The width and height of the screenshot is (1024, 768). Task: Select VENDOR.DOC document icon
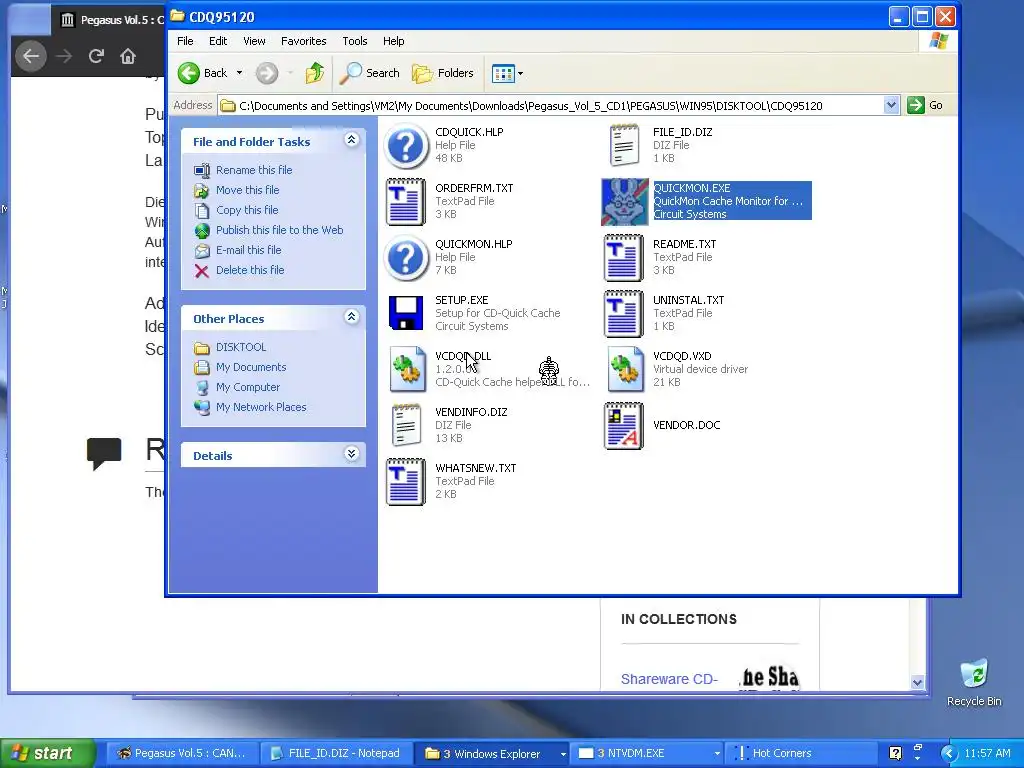[624, 426]
